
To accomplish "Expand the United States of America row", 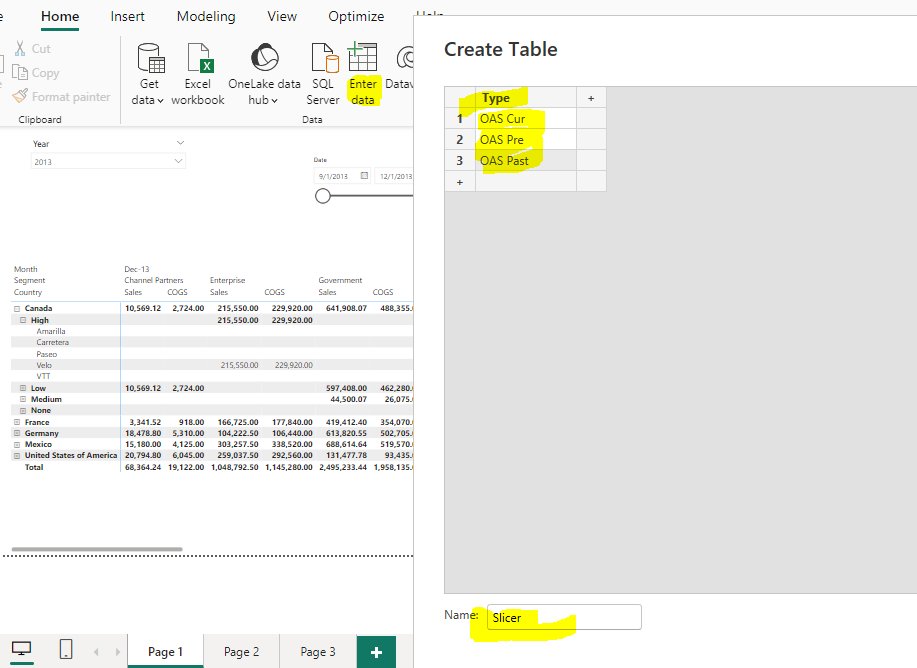I will 17,456.
